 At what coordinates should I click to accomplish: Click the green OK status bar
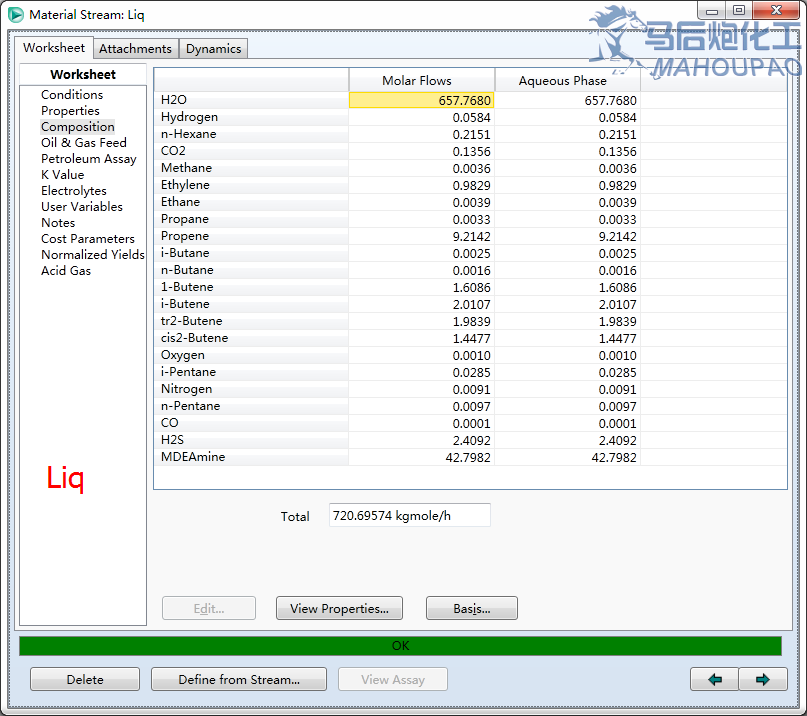coord(400,646)
